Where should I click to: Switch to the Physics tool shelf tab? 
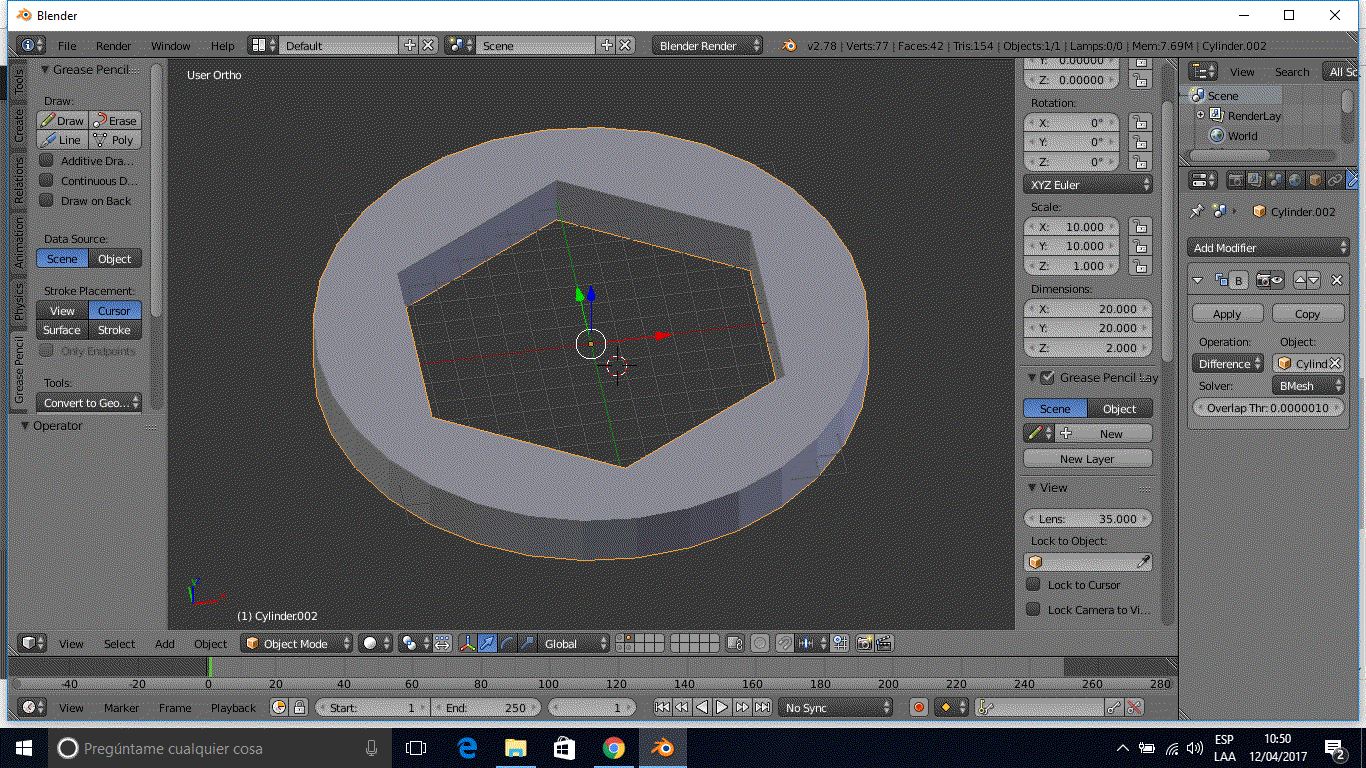click(19, 302)
